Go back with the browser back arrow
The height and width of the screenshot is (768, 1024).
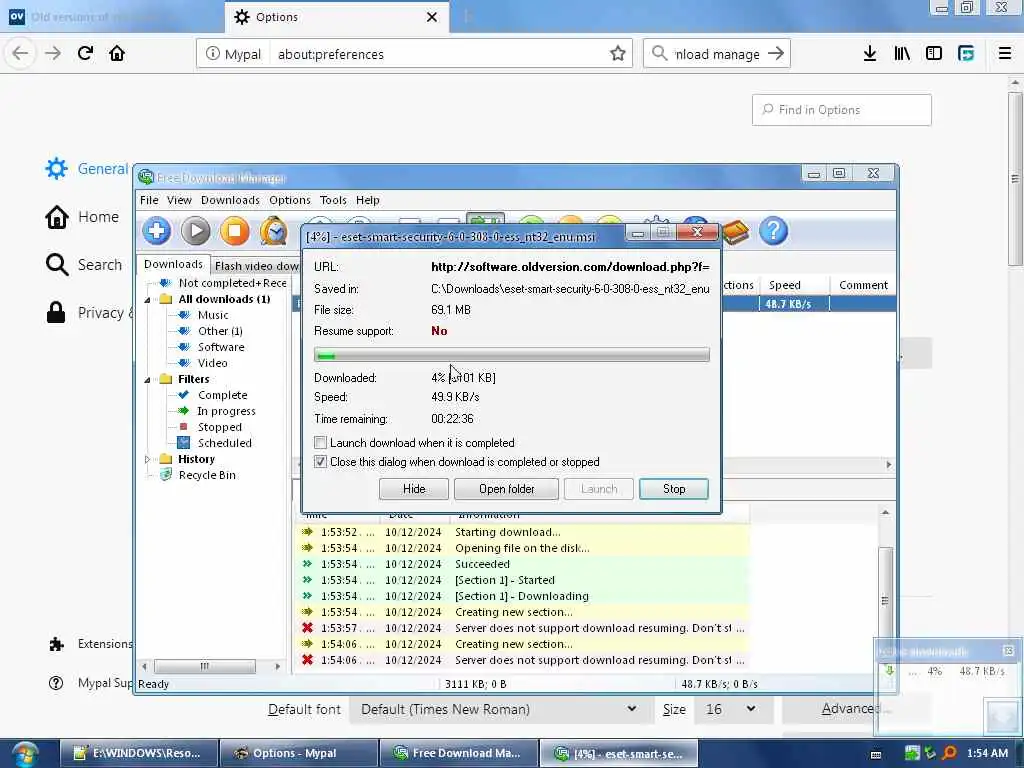20,54
